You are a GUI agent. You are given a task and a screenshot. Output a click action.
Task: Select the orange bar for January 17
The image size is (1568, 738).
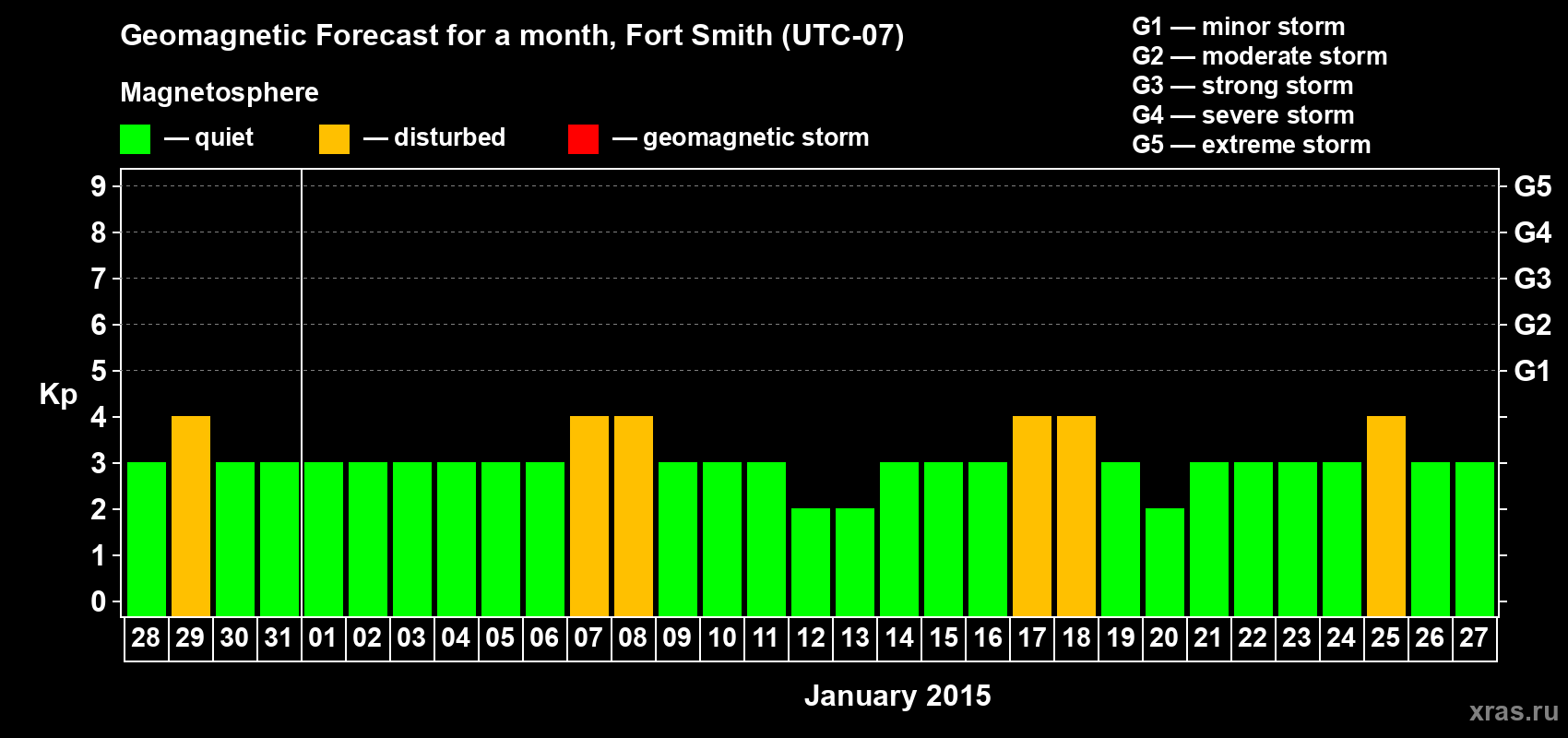pos(1032,516)
